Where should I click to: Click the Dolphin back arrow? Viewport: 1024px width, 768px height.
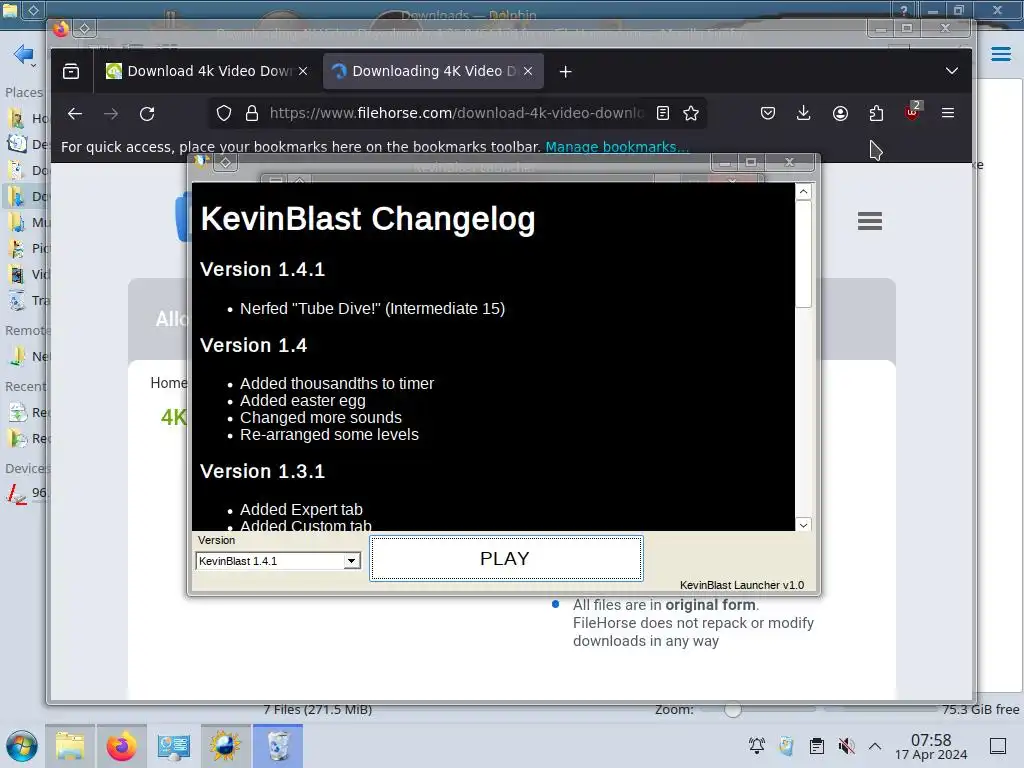pos(23,54)
